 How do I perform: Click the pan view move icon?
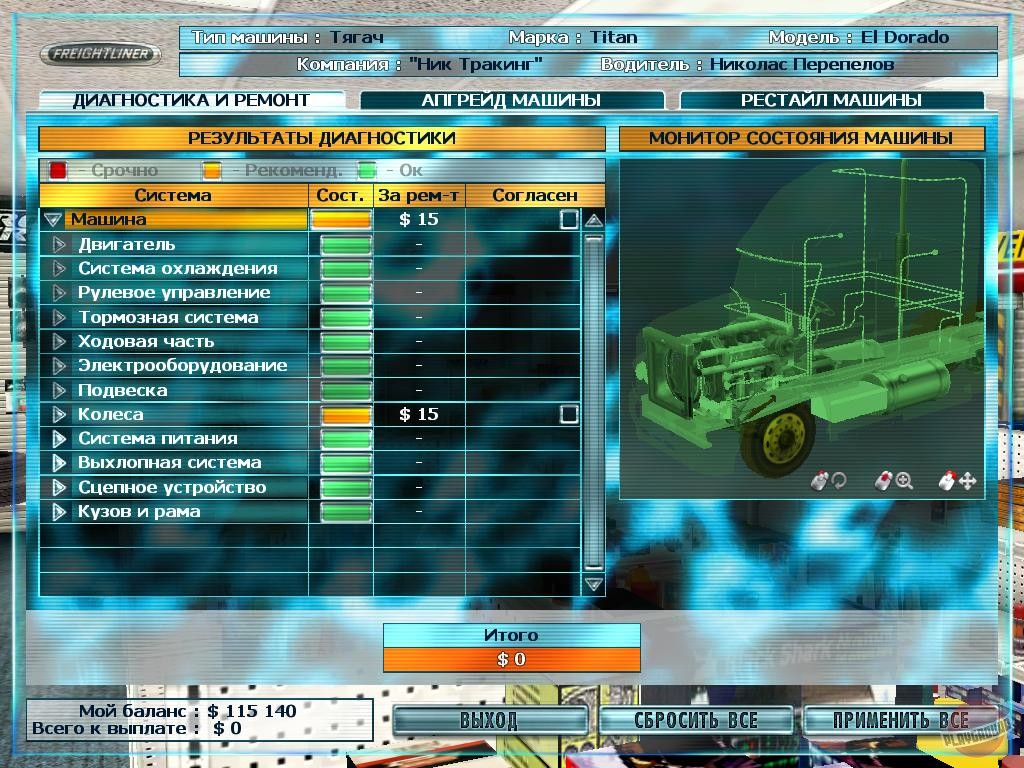(957, 481)
